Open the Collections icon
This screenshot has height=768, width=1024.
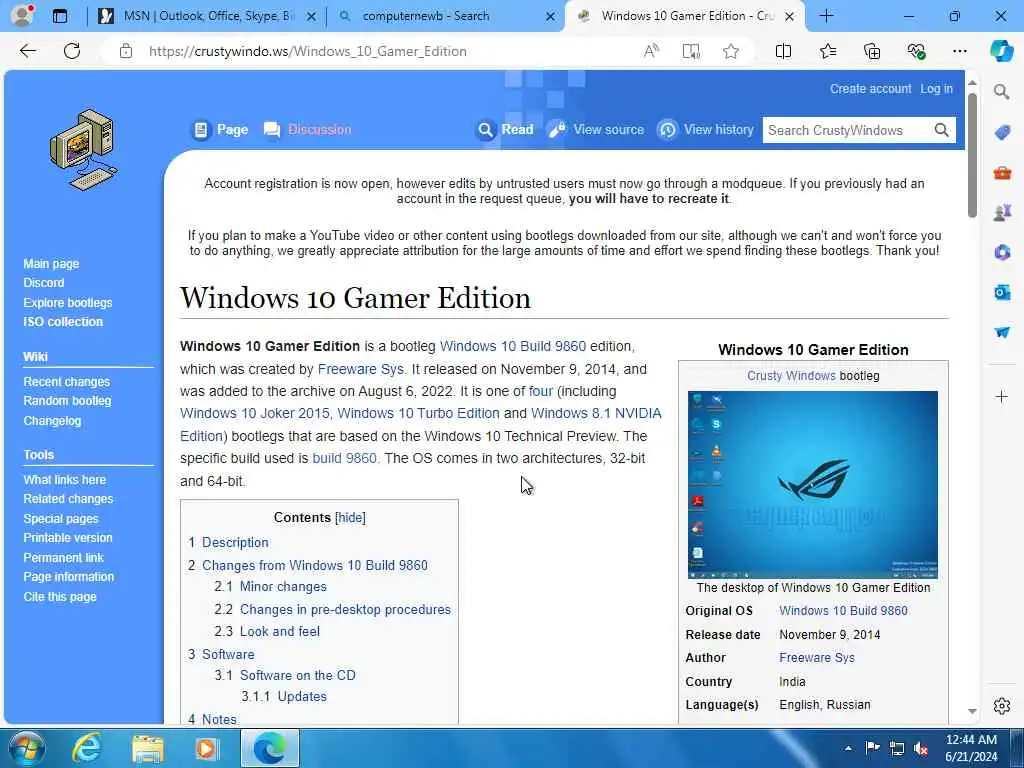pyautogui.click(x=872, y=51)
